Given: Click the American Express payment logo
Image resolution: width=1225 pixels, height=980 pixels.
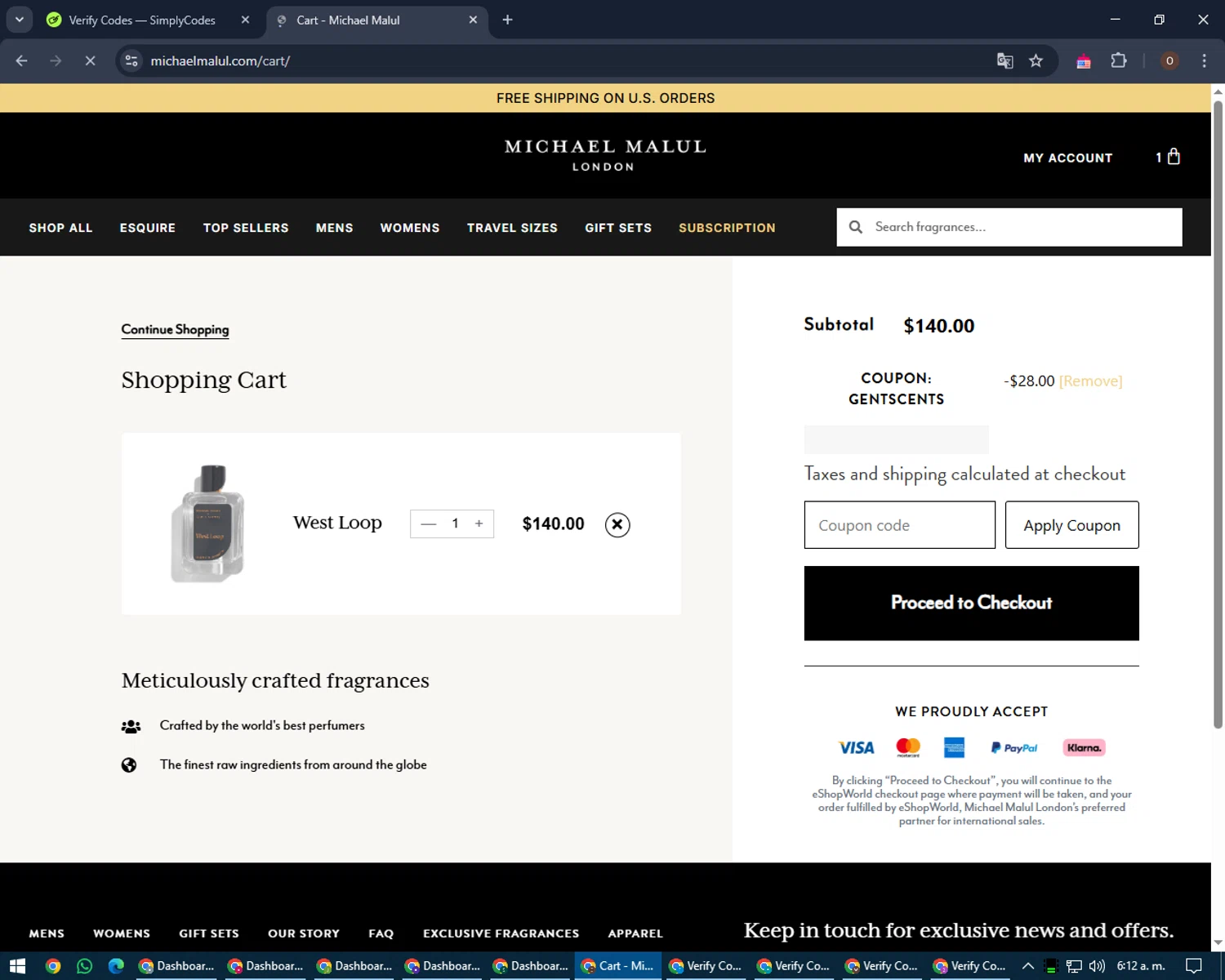Looking at the screenshot, I should [x=954, y=747].
